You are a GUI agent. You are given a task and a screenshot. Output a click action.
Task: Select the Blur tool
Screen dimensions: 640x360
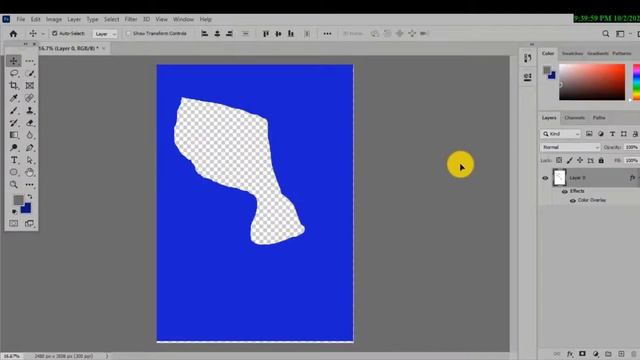pos(29,135)
